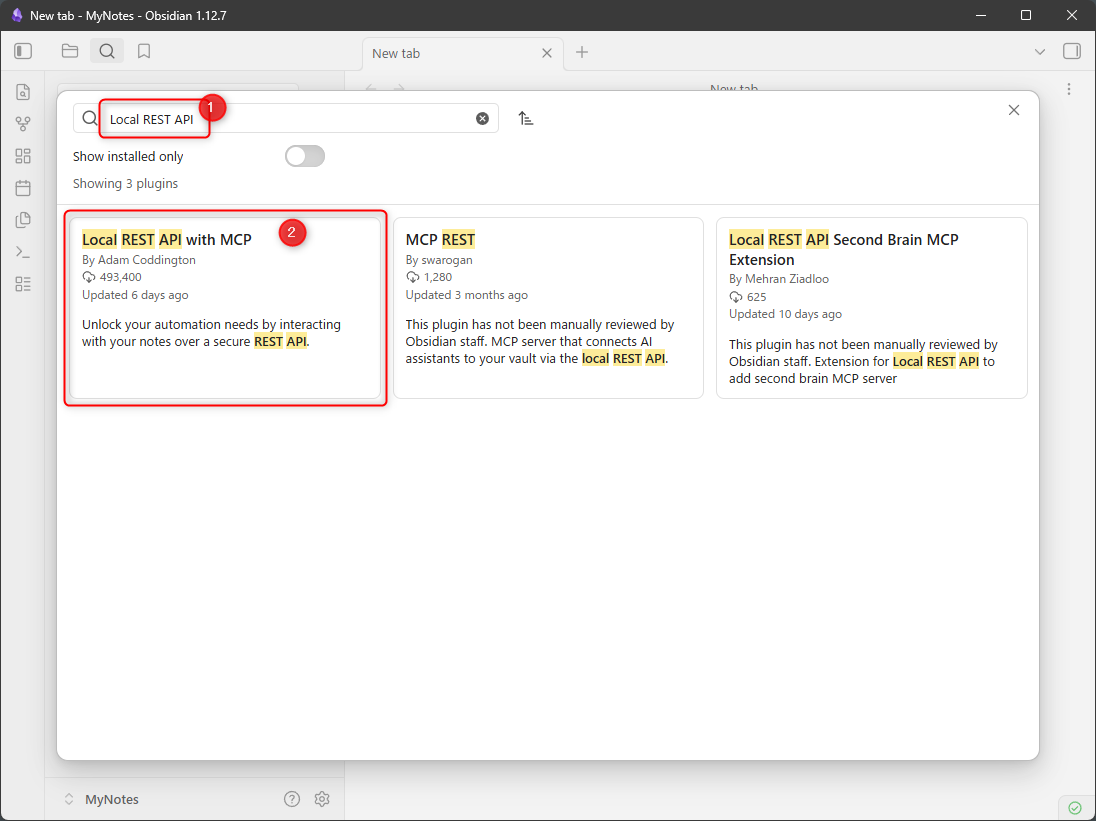The width and height of the screenshot is (1096, 821).
Task: Open command palette ribbon icon
Action: click(x=23, y=252)
